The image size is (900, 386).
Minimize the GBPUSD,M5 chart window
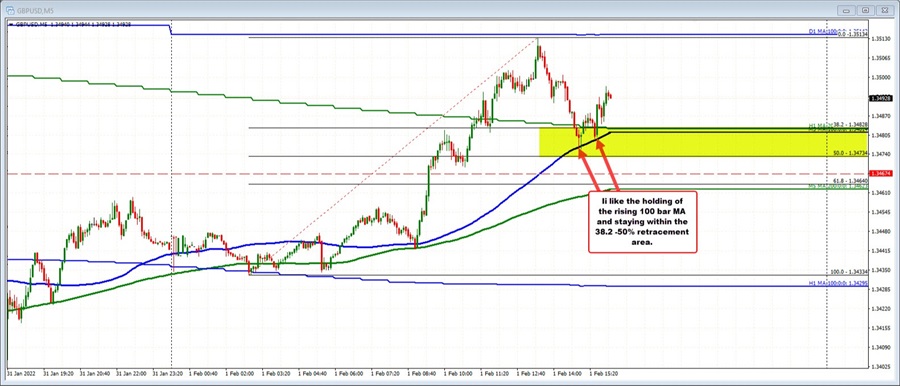click(x=848, y=9)
